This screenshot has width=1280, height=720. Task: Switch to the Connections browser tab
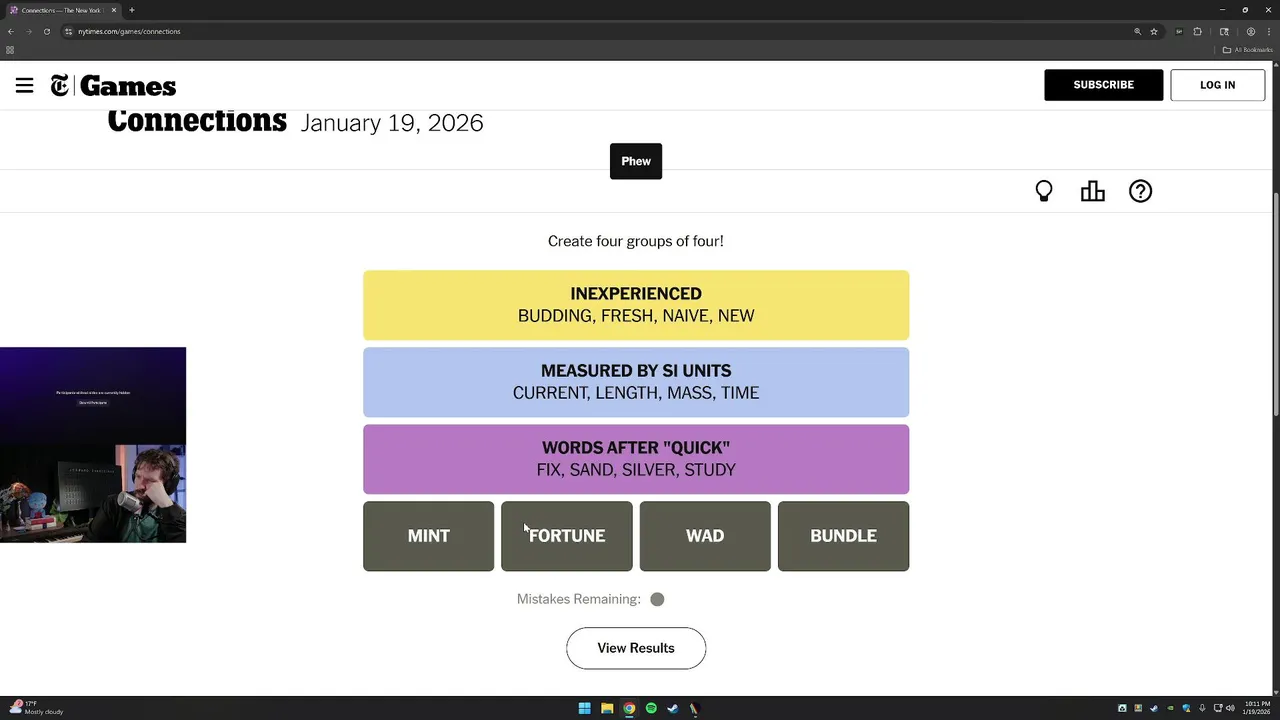[x=60, y=10]
